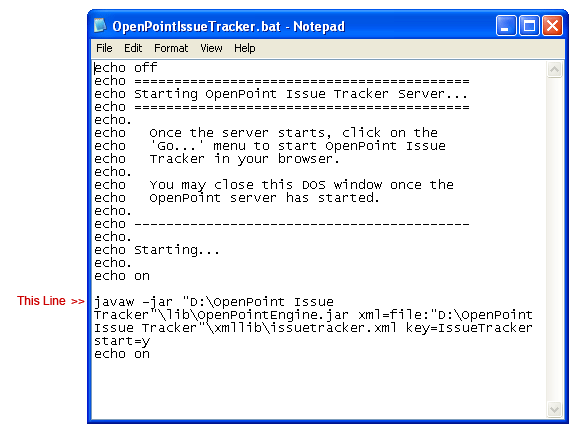The height and width of the screenshot is (436, 580).
Task: Click the Notepad icon in title bar
Action: click(100, 26)
